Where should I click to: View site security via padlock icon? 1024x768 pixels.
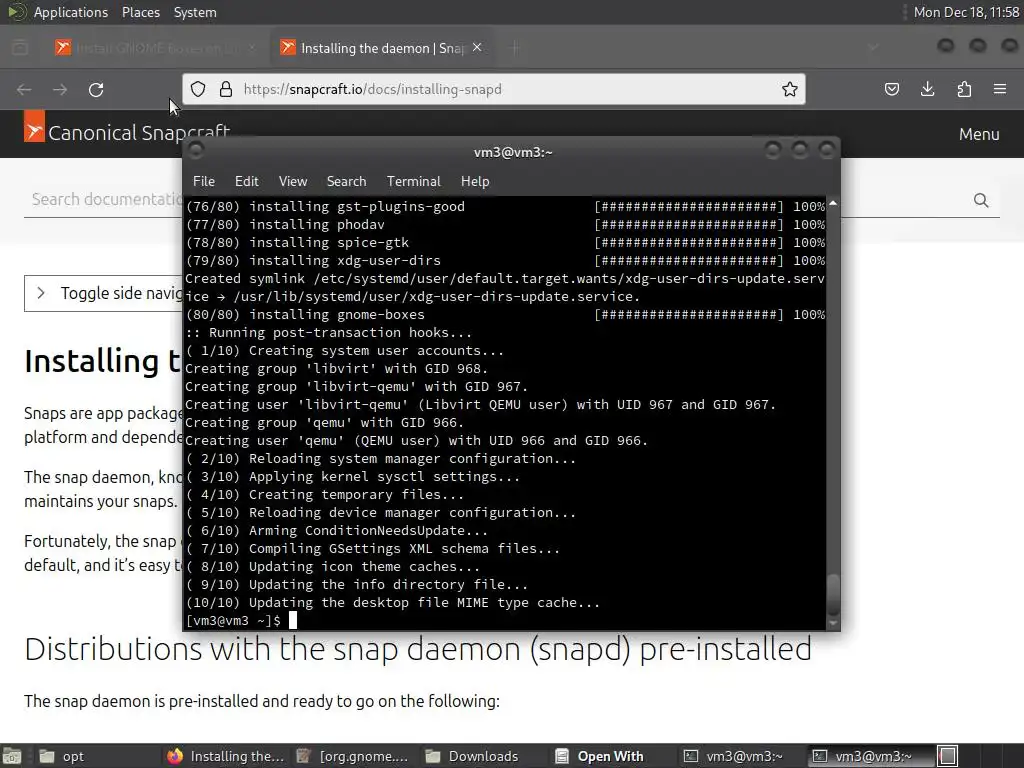pyautogui.click(x=226, y=89)
